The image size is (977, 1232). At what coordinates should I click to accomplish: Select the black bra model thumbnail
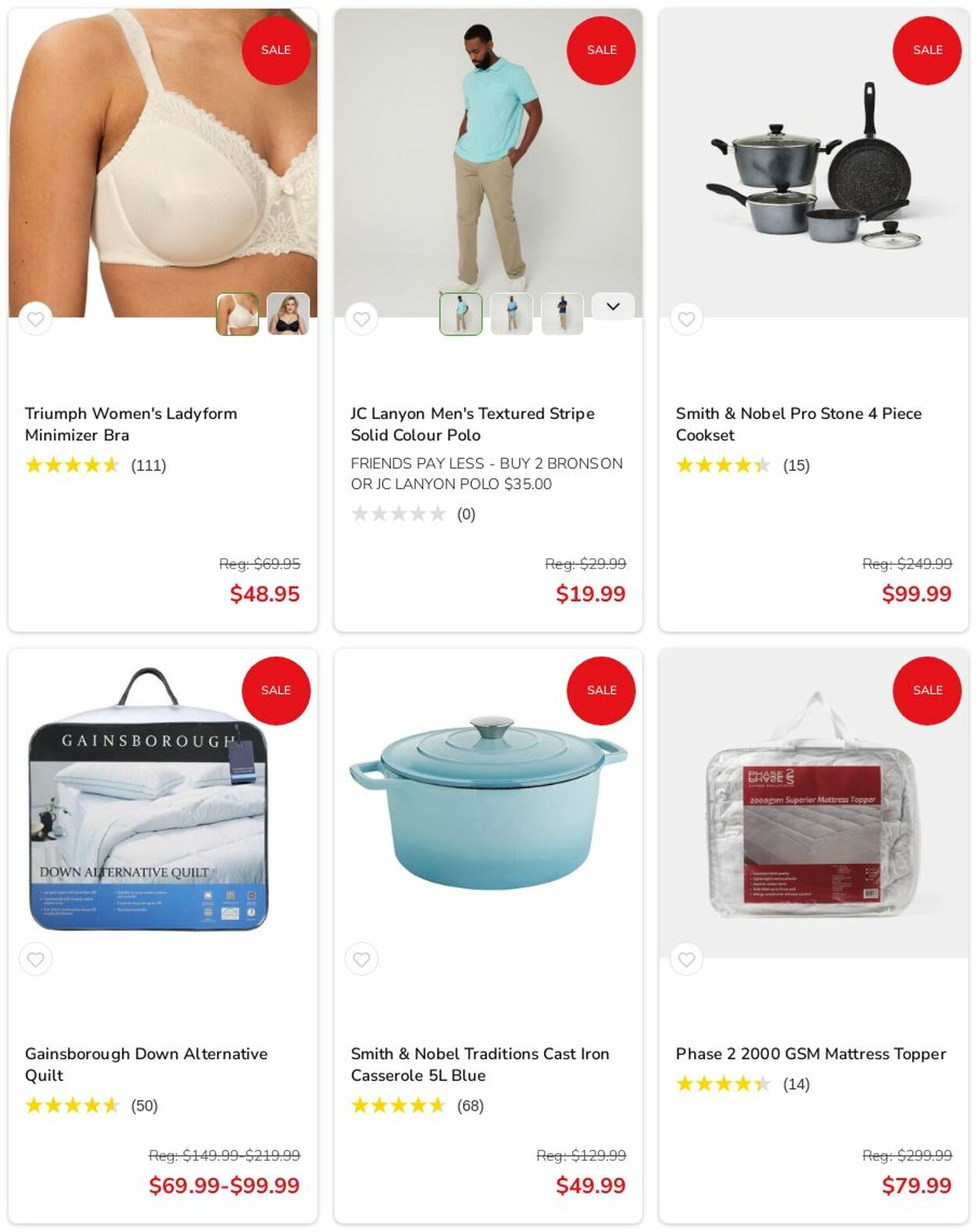click(x=288, y=313)
